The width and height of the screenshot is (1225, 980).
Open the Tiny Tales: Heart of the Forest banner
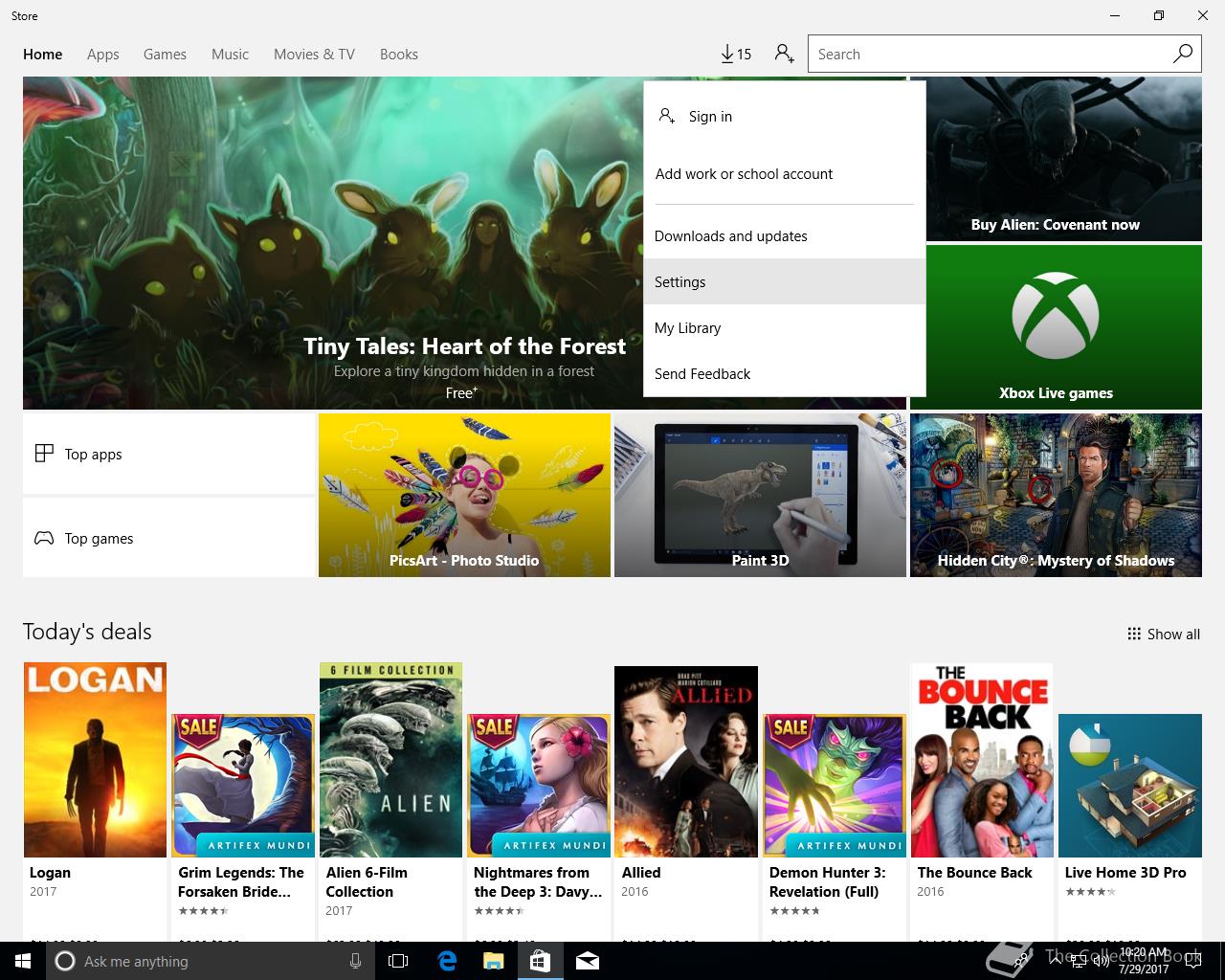coord(333,243)
